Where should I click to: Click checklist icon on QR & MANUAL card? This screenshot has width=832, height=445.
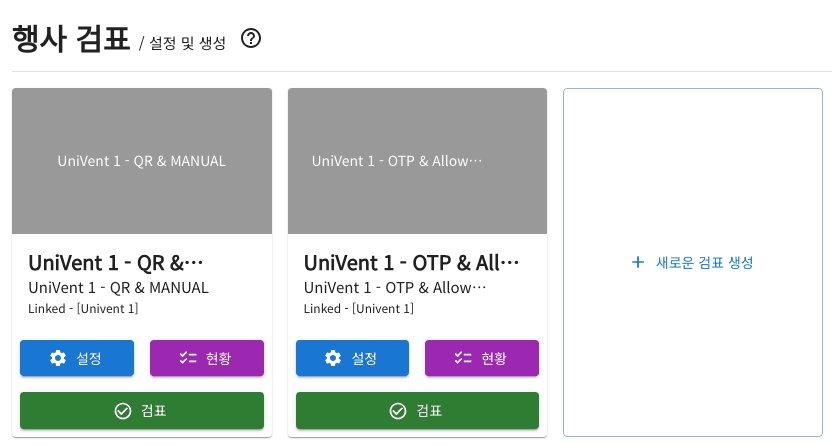click(186, 358)
